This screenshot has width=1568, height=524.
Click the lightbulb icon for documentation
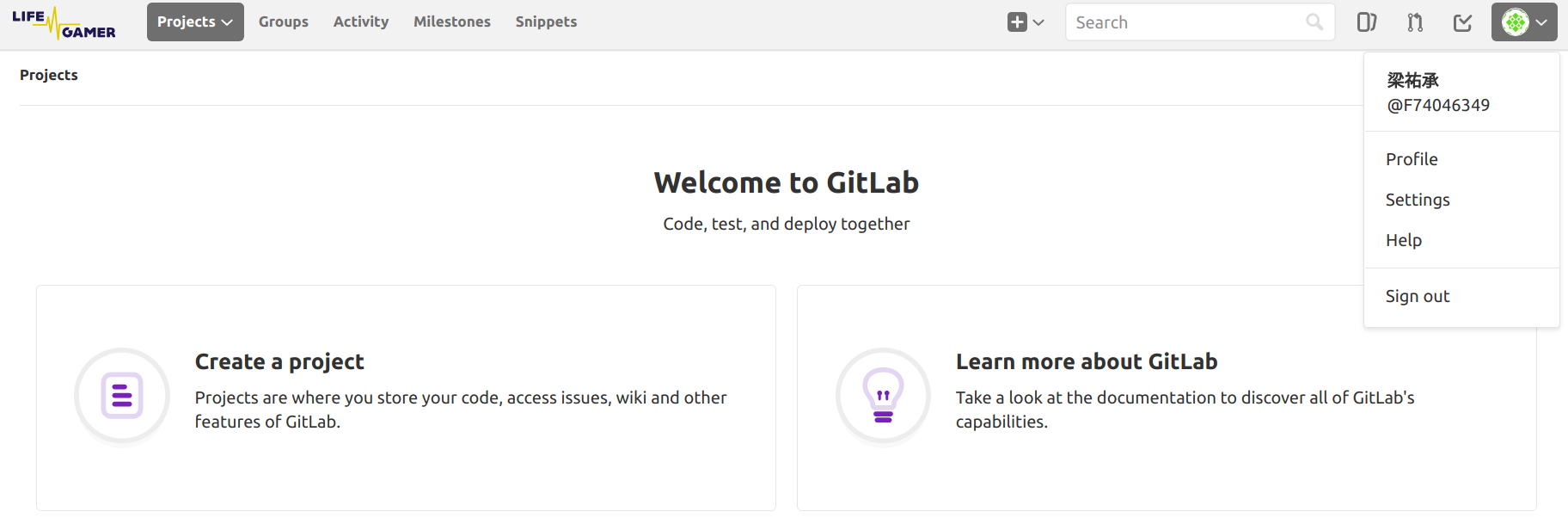883,396
